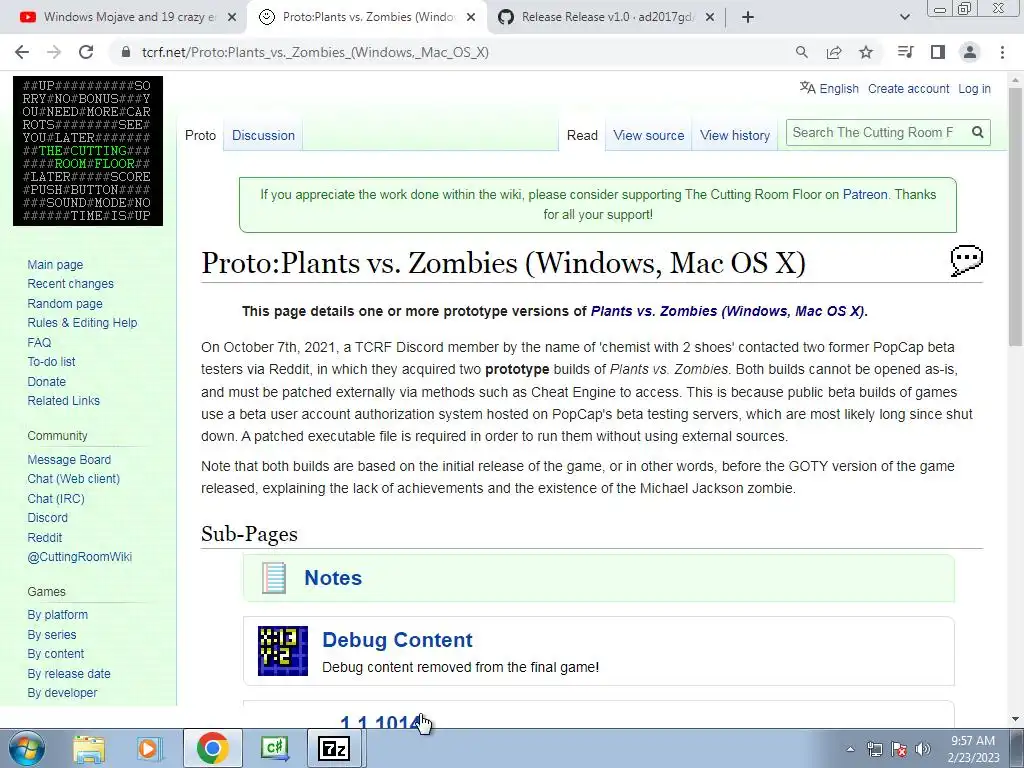The width and height of the screenshot is (1024, 768).
Task: Open the To-do list link
Action: click(51, 362)
